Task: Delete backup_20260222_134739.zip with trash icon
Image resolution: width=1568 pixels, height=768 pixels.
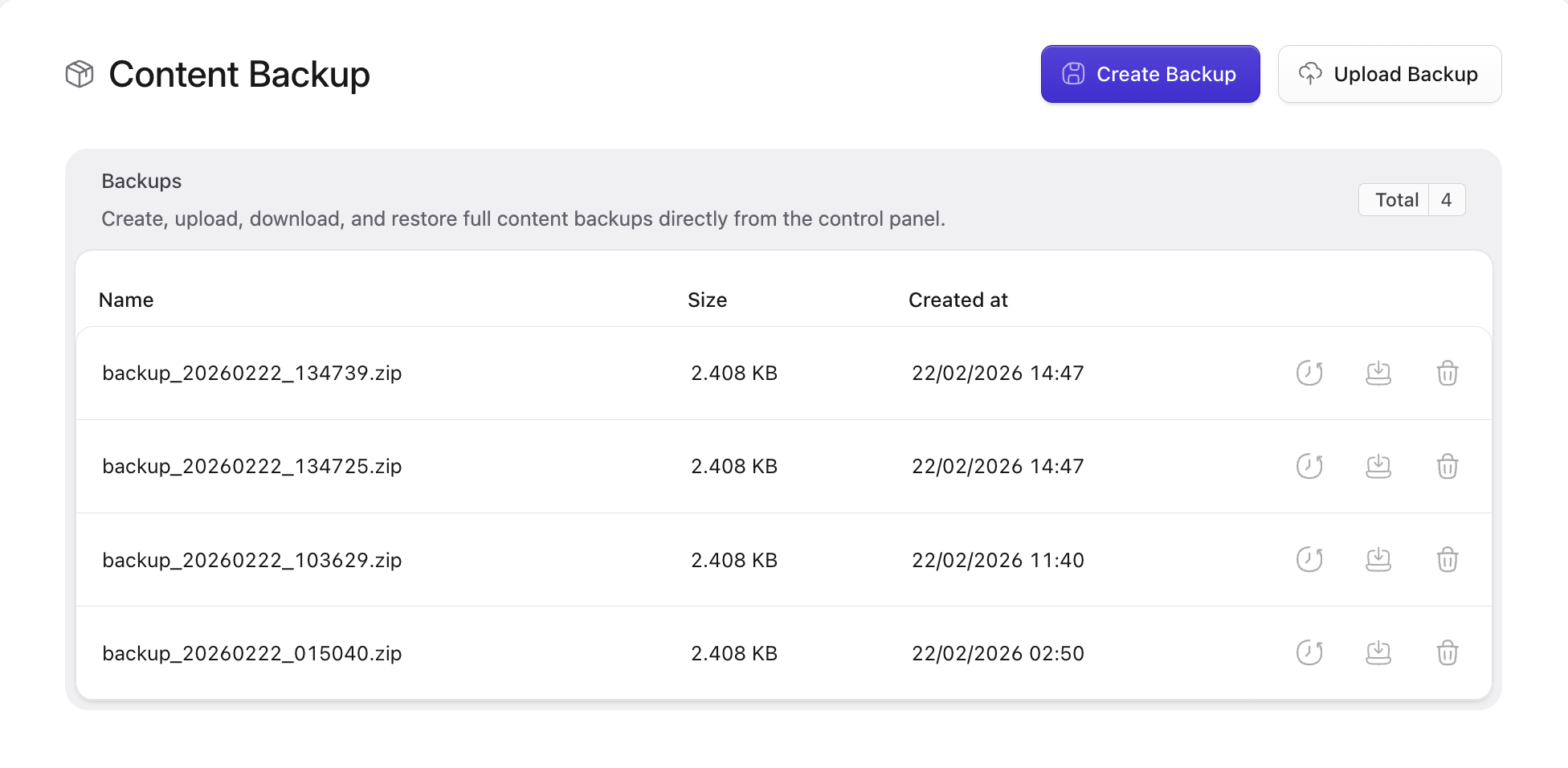Action: 1448,373
